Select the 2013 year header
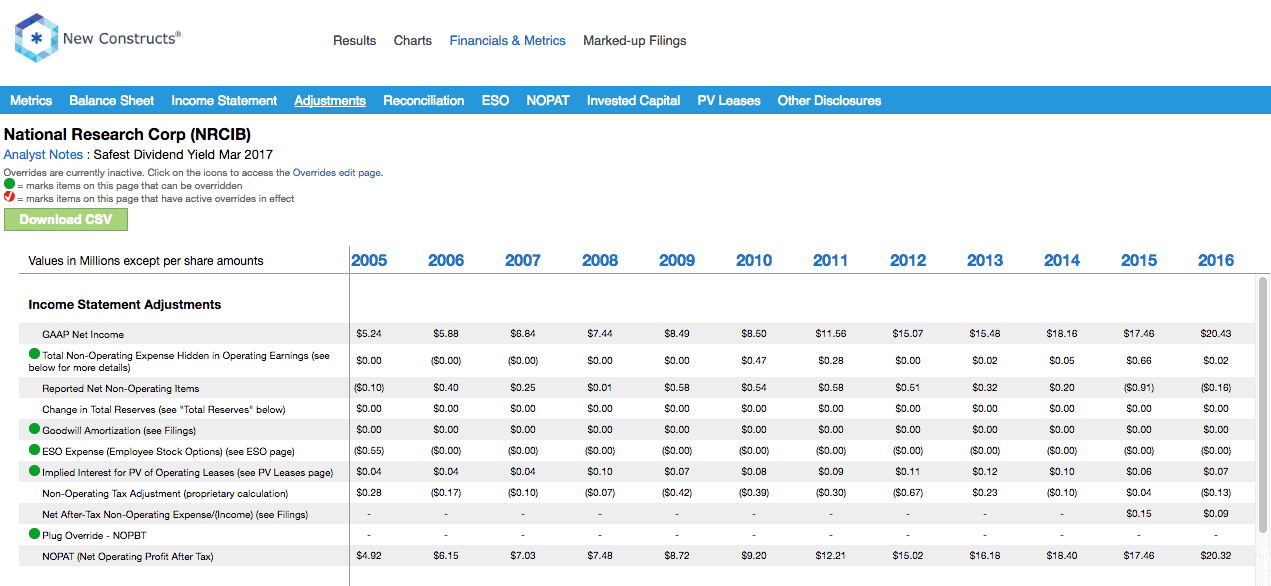The width and height of the screenshot is (1271, 586). pyautogui.click(x=985, y=261)
